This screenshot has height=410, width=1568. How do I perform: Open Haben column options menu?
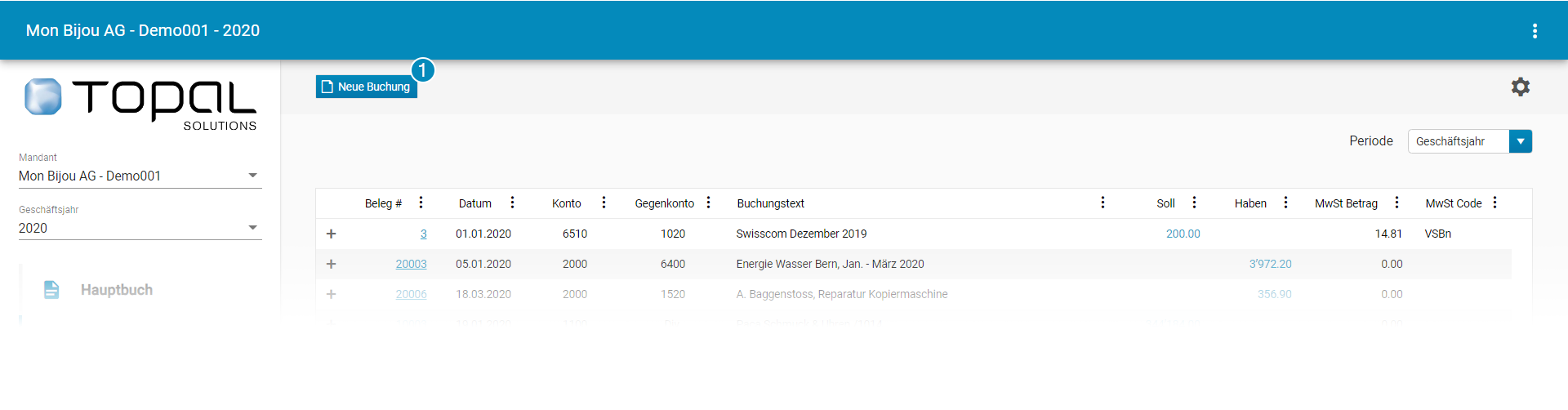tap(1285, 203)
